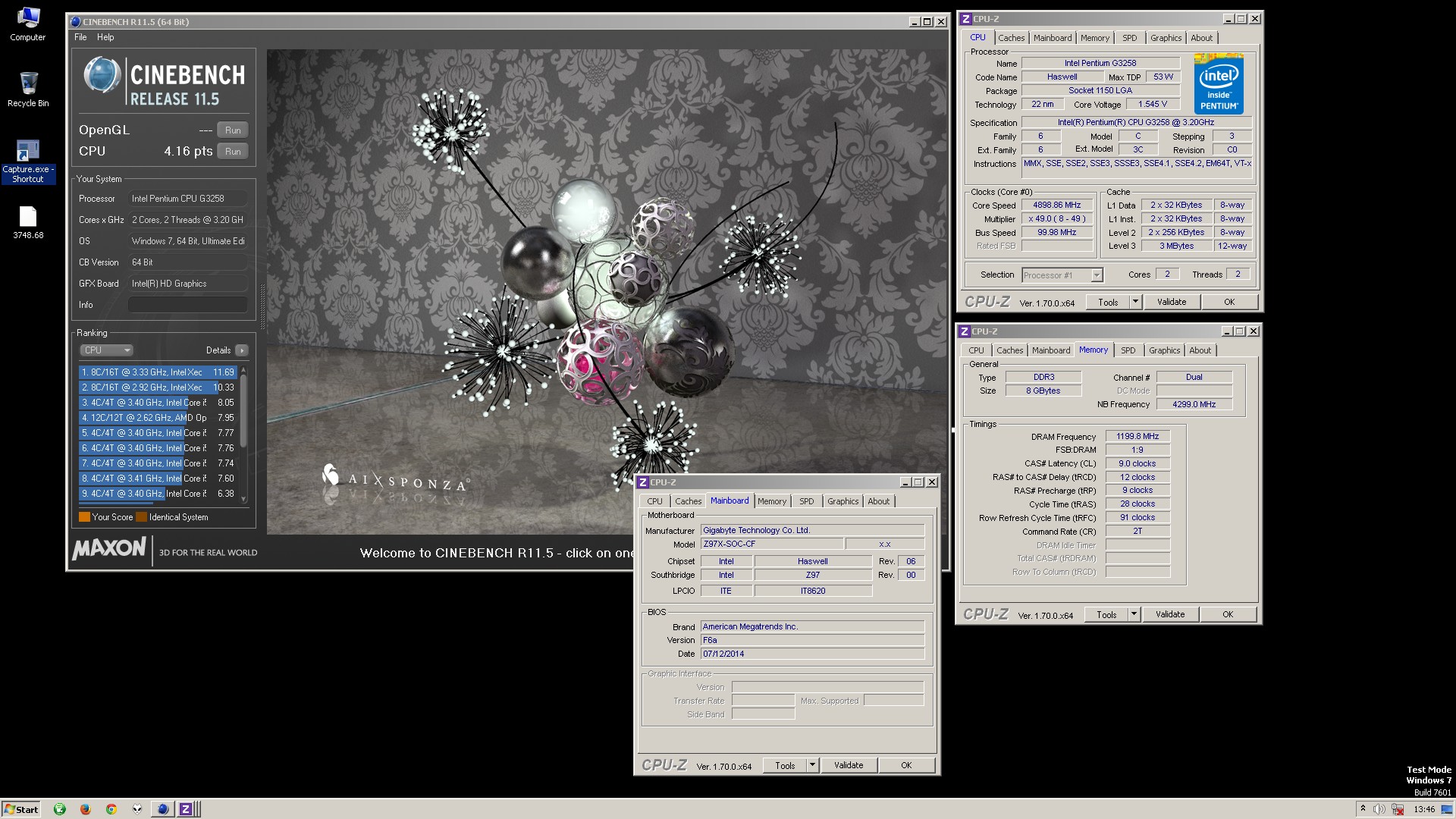Click the Intel Pentium logo in CPU-Z
This screenshot has width=1456, height=819.
1219,84
